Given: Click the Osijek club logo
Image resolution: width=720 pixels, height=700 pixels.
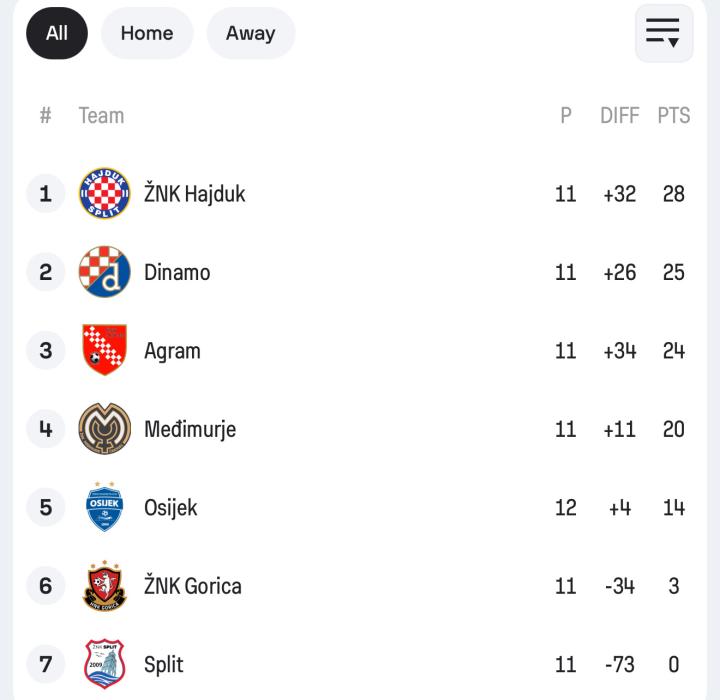Looking at the screenshot, I should click(105, 507).
